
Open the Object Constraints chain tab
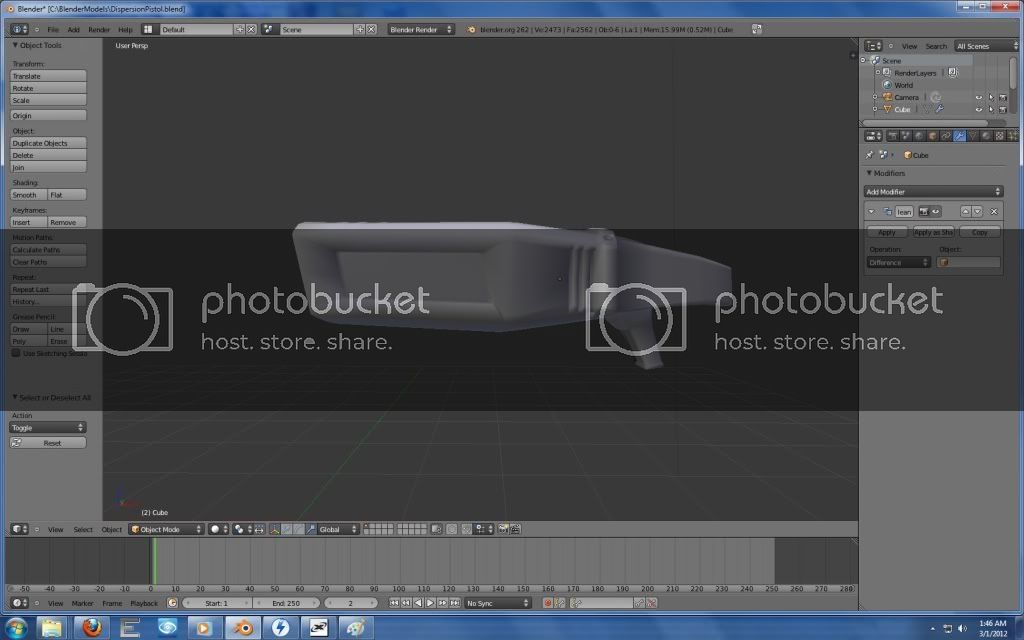[946, 136]
